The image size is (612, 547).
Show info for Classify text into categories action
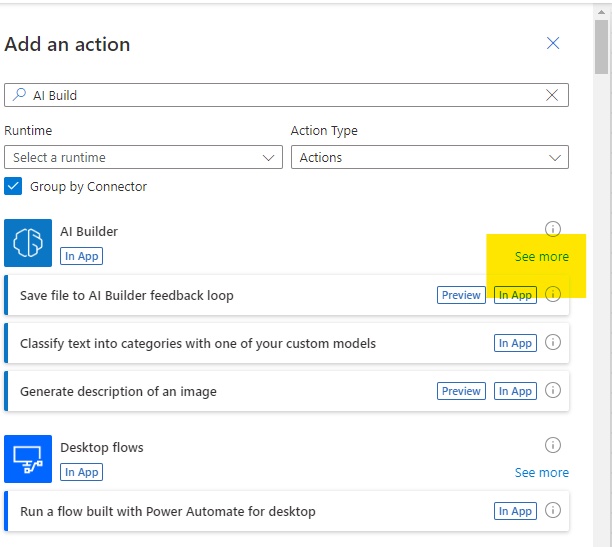tap(553, 342)
